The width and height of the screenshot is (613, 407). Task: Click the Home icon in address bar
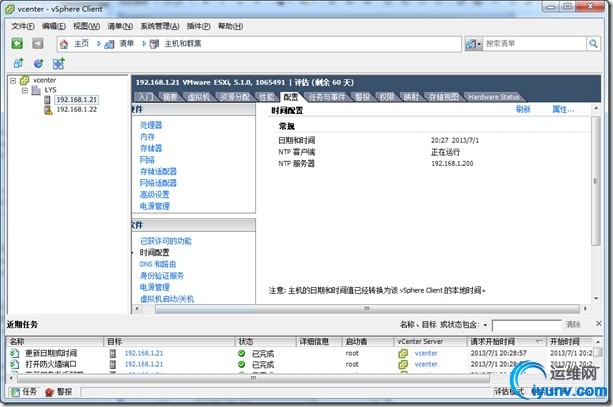point(64,44)
